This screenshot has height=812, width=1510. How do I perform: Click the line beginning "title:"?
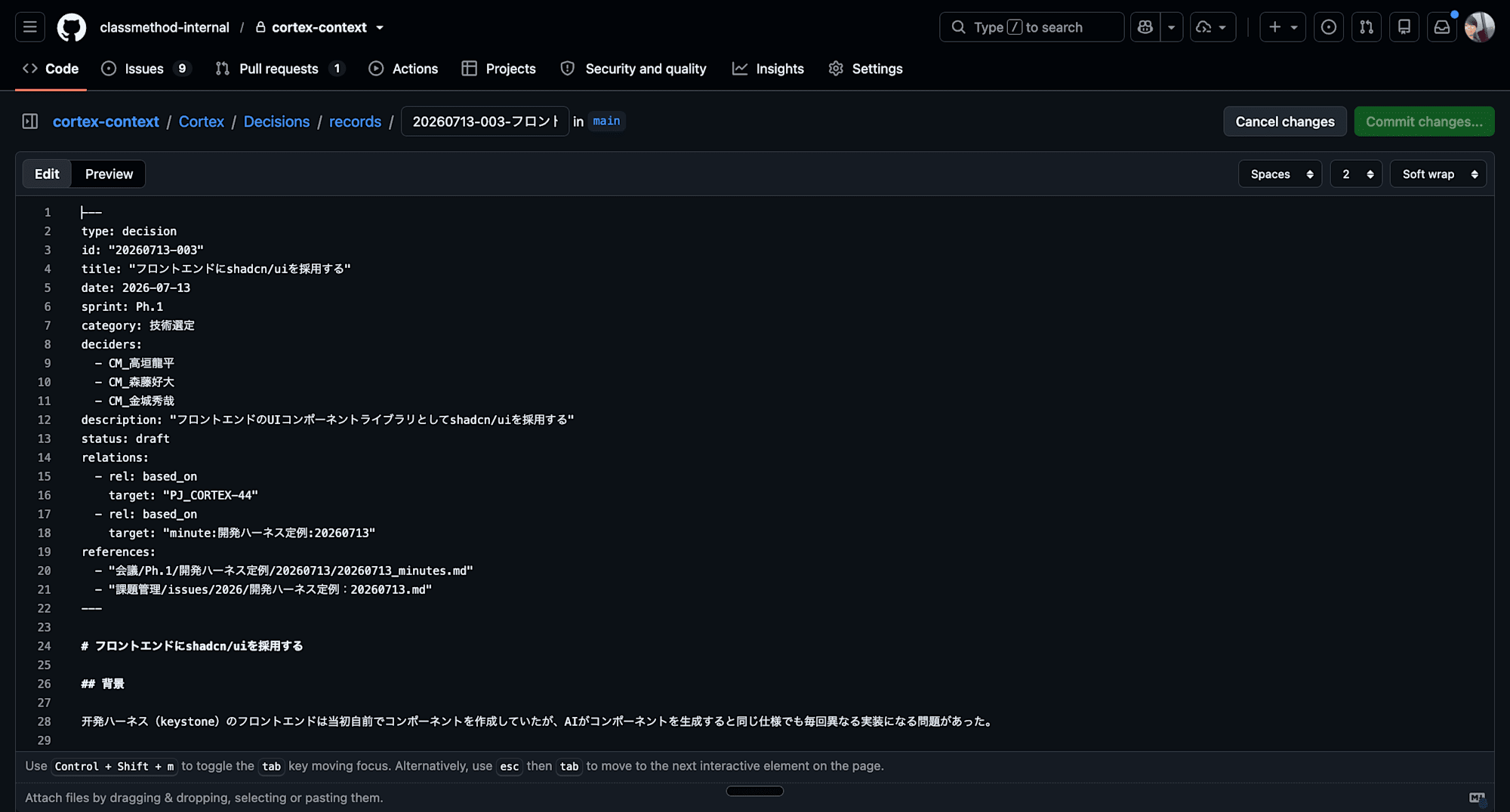pyautogui.click(x=216, y=269)
